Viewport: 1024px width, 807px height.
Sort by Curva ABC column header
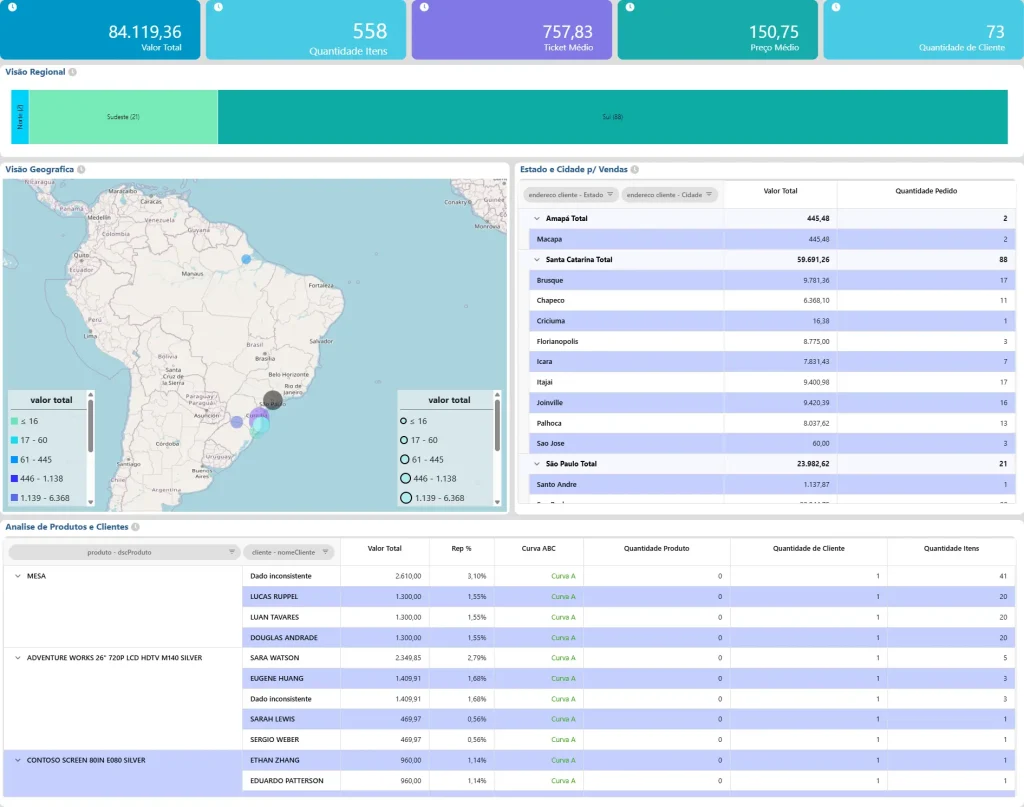(538, 548)
